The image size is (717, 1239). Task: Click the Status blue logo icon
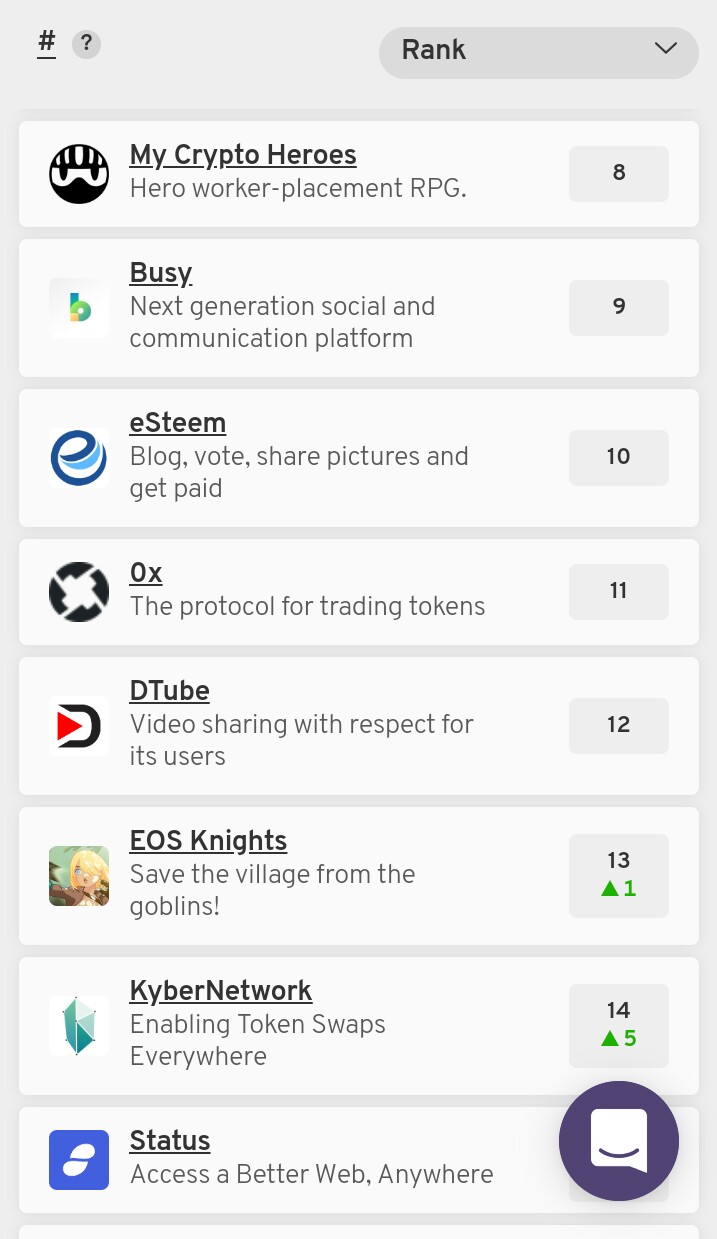pos(79,1160)
